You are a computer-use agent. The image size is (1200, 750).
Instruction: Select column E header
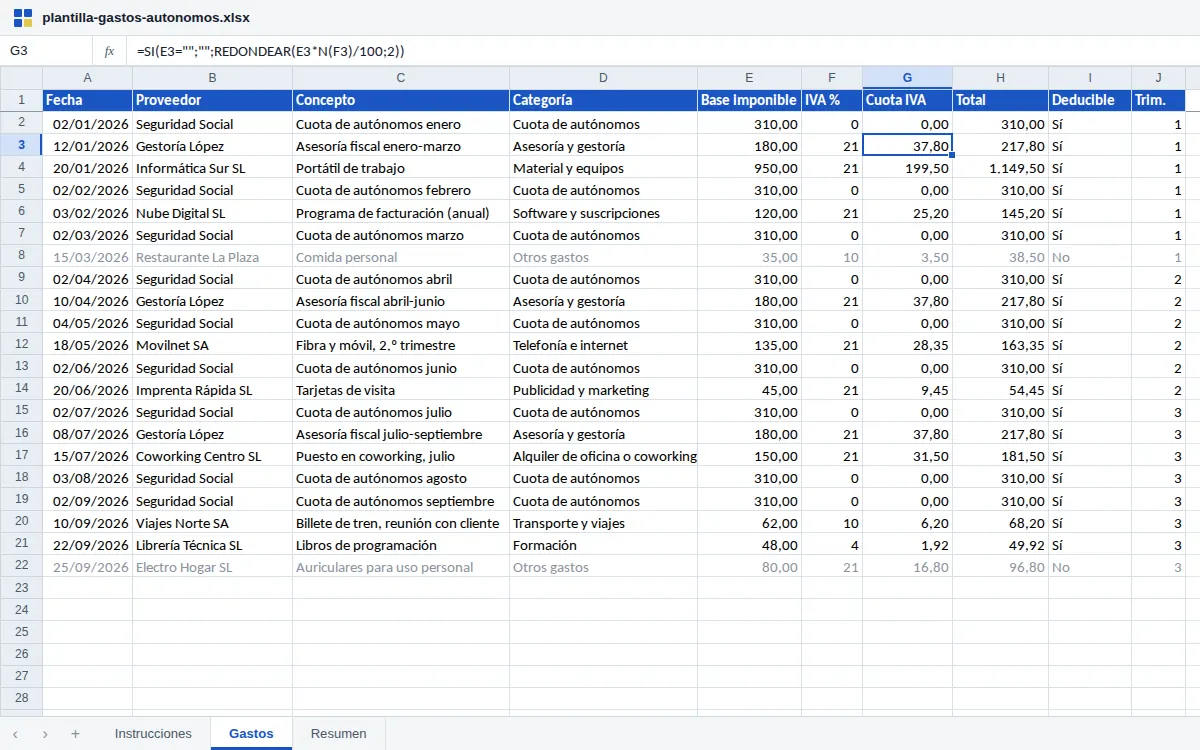pos(750,78)
